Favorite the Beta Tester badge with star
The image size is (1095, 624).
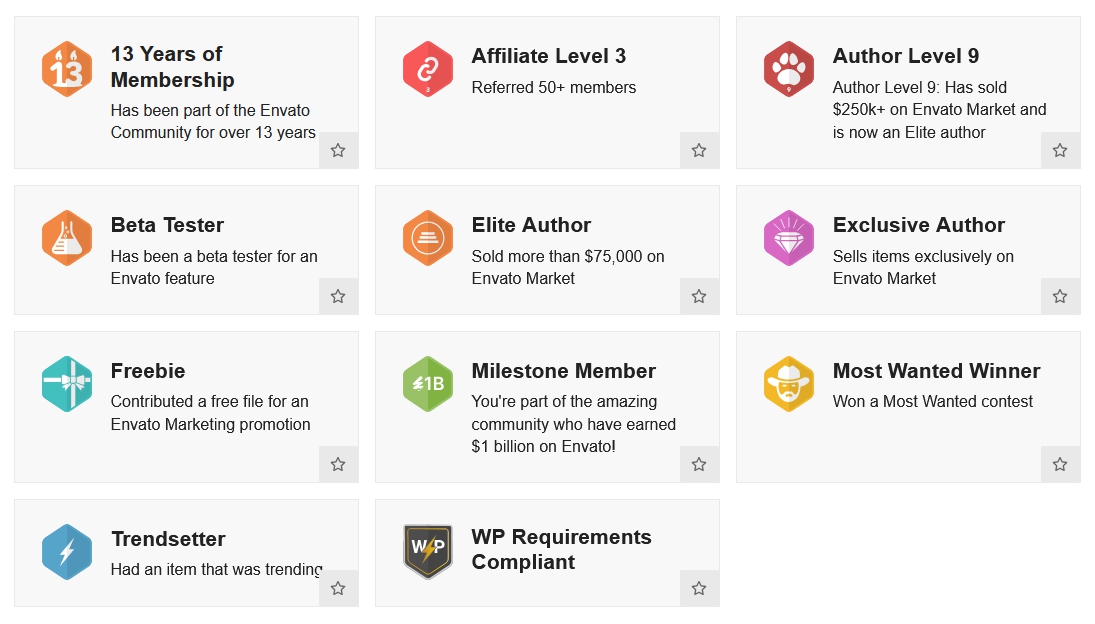[x=338, y=296]
